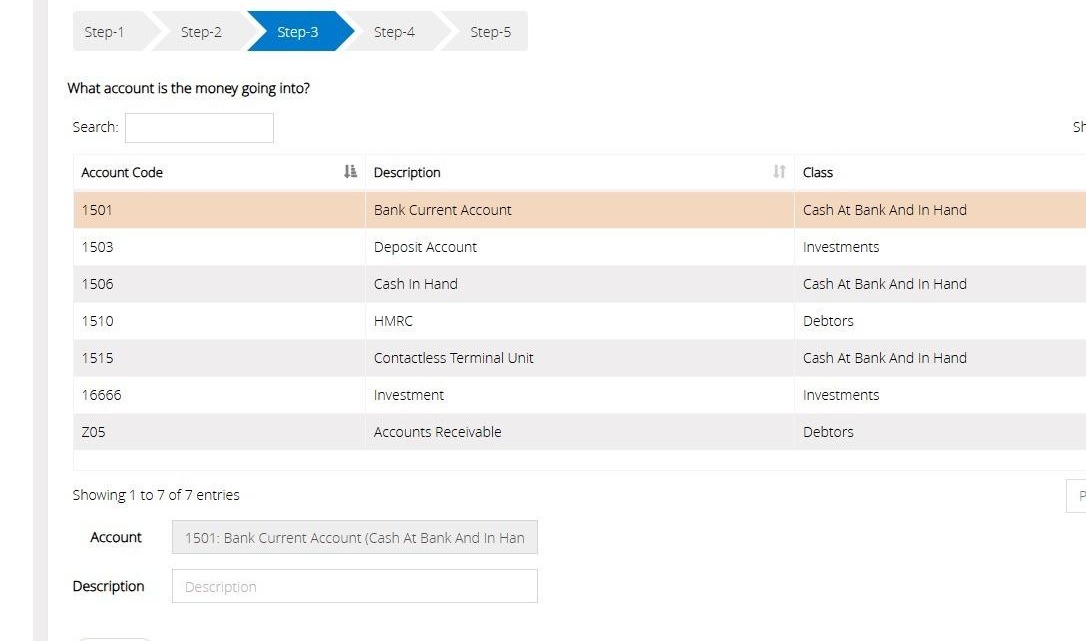Jump to Step-5 of the wizard
This screenshot has height=641, width=1086.
(x=490, y=31)
